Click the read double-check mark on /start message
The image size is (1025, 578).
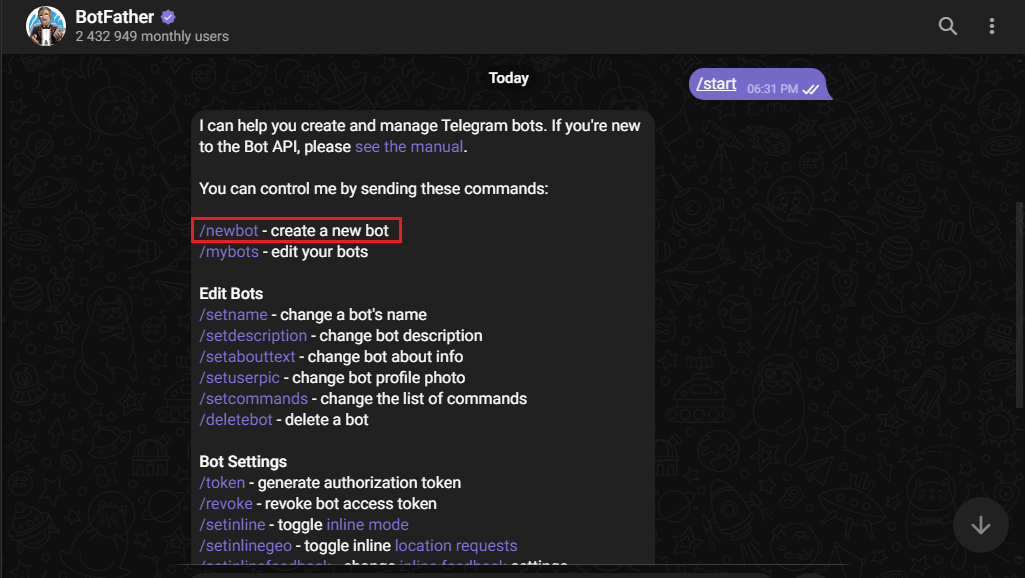(x=811, y=89)
